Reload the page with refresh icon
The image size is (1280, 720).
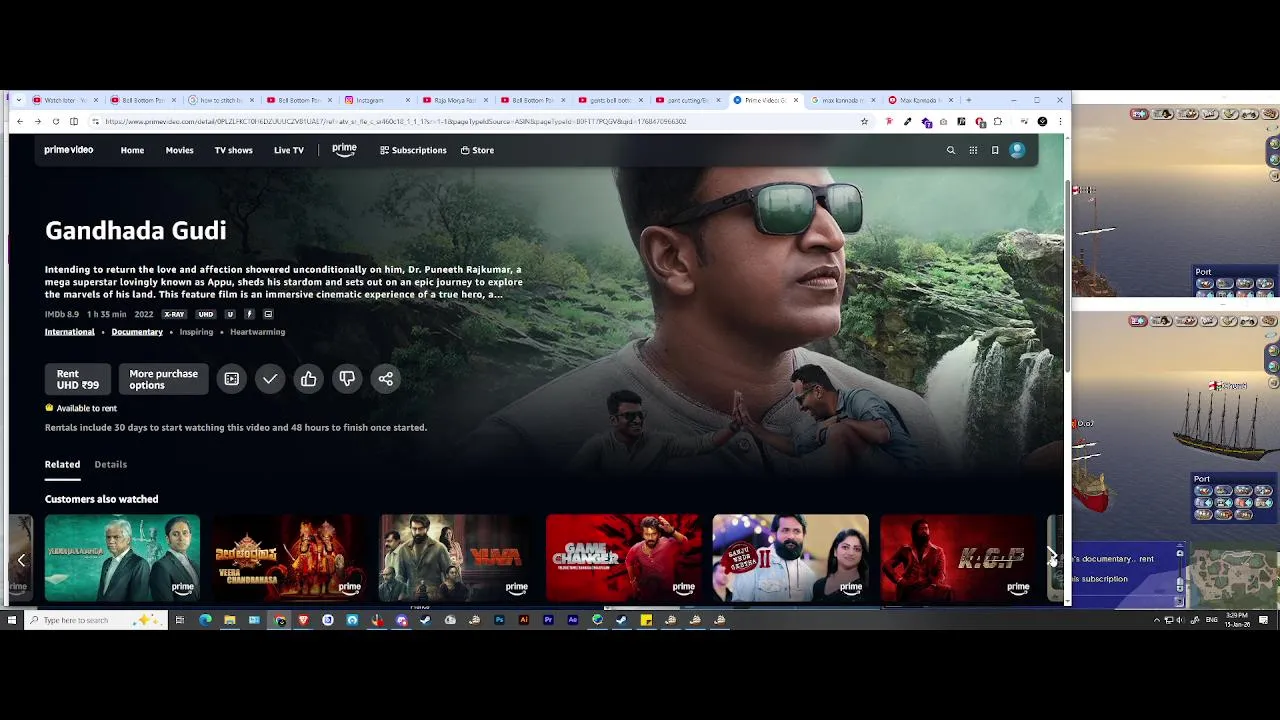point(56,121)
